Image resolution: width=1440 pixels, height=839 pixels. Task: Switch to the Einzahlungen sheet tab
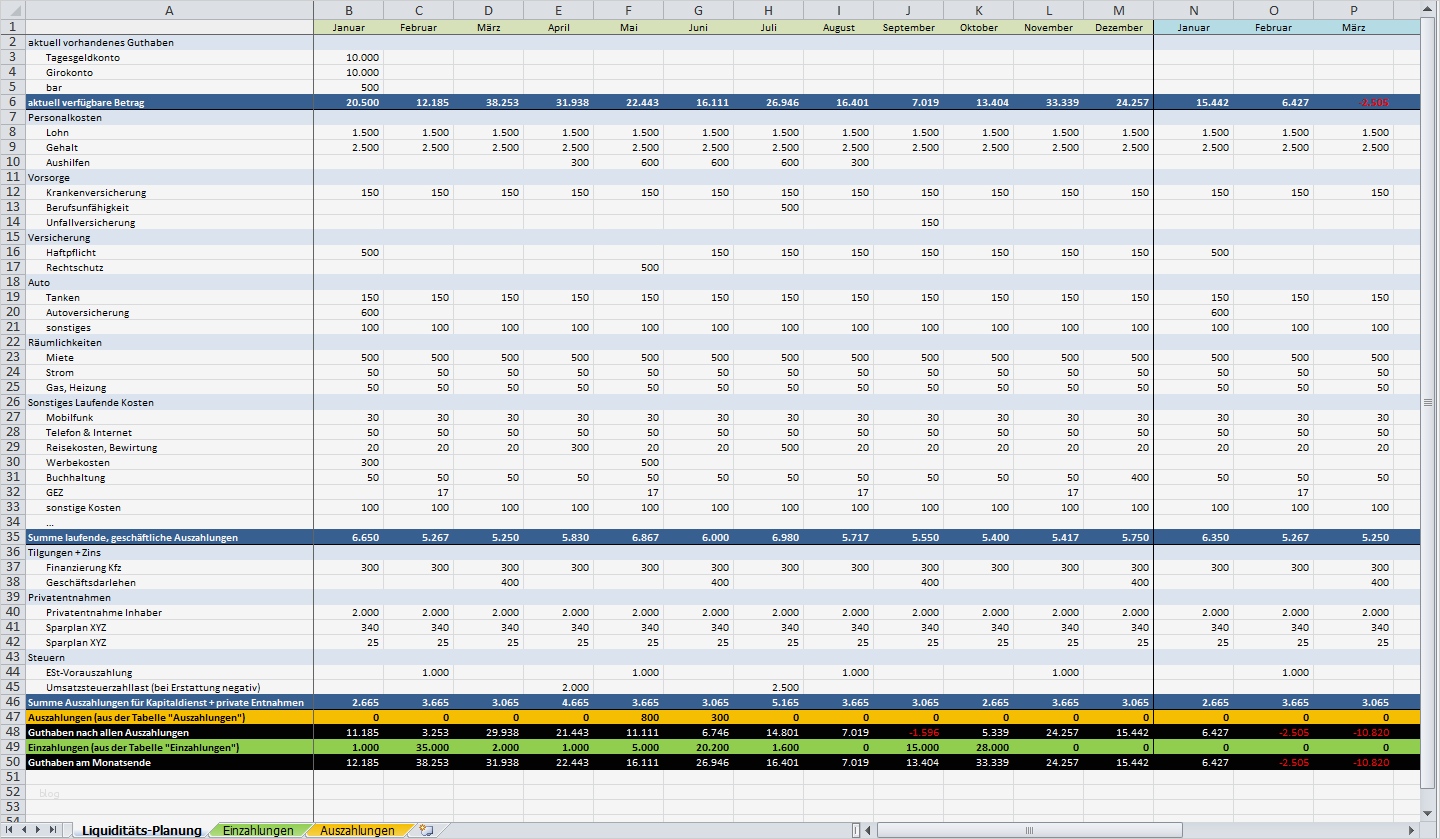click(258, 830)
